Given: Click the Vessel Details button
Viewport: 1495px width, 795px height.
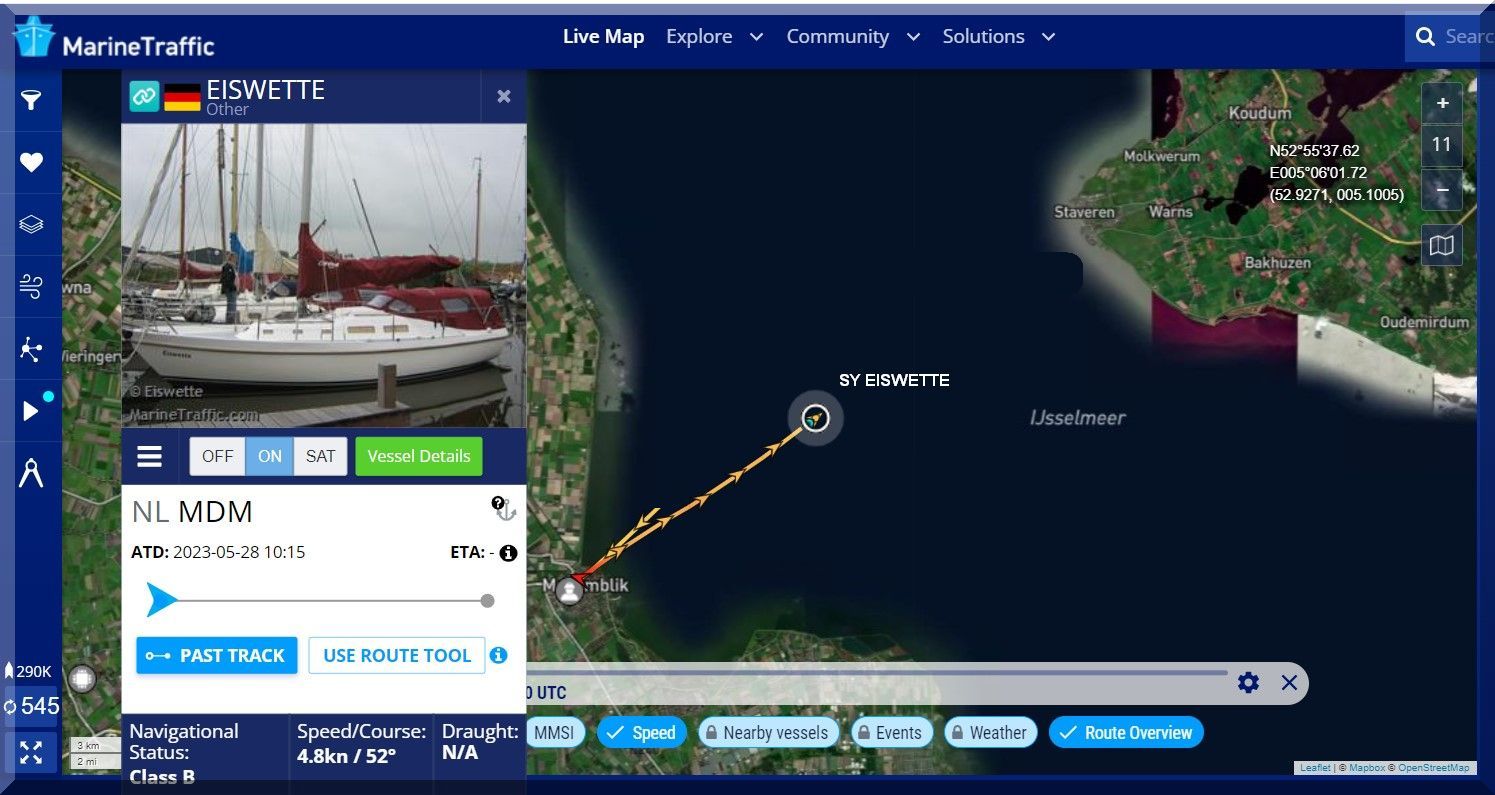Looking at the screenshot, I should click(x=419, y=456).
